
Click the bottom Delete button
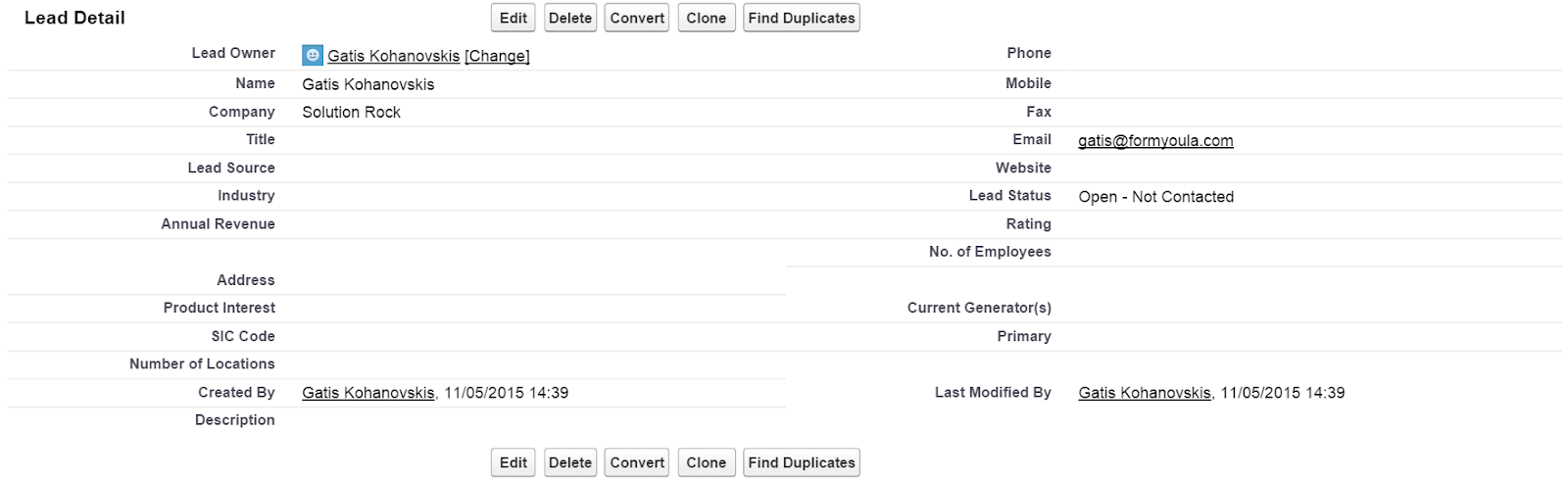point(570,462)
